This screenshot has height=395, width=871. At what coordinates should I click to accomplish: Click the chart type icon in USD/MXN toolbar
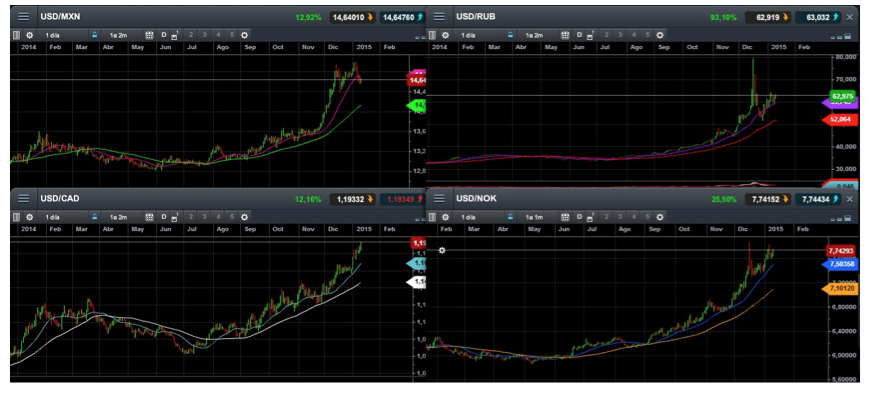[x=16, y=35]
